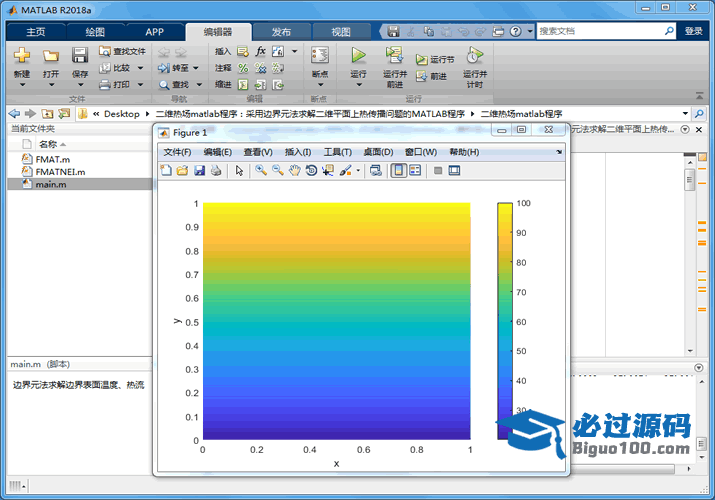Click Run and Time (运行并计时) icon
This screenshot has height=500, width=715.
point(475,55)
